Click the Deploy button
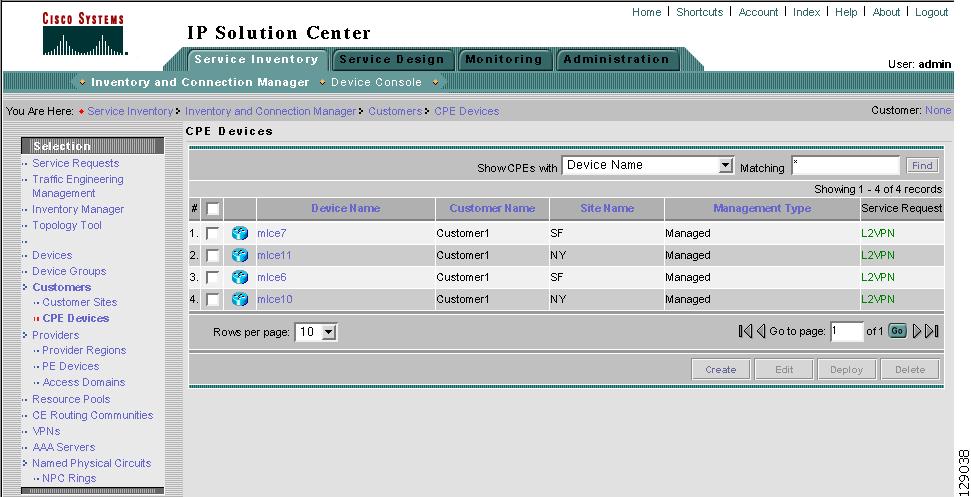Viewport: 971px width, 497px height. 847,370
